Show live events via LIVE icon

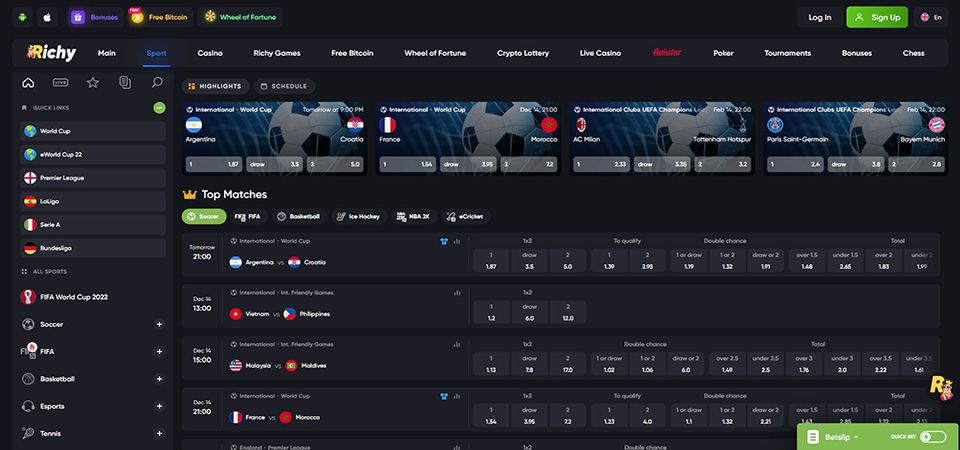coord(60,83)
